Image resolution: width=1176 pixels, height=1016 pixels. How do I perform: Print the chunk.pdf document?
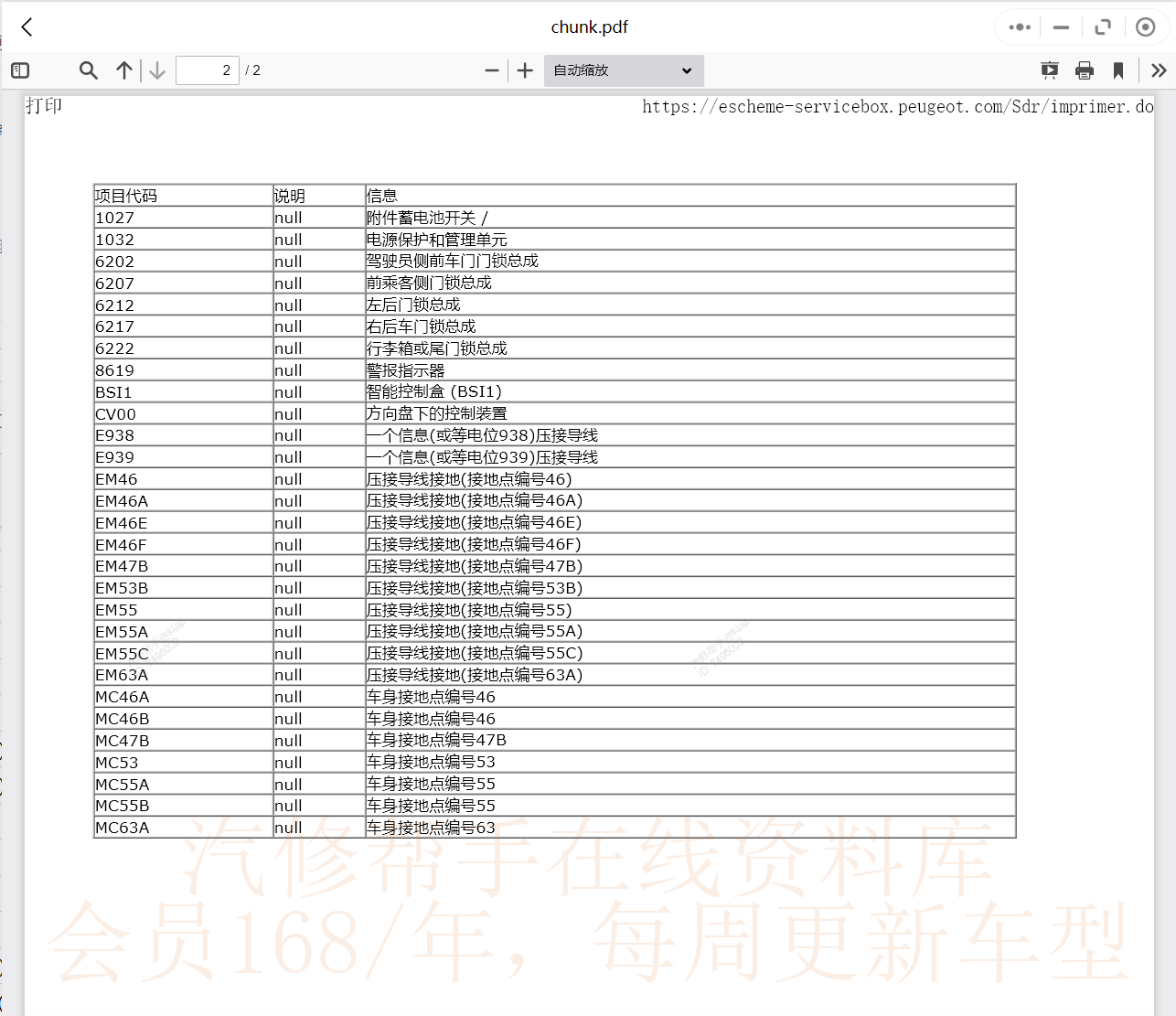tap(1085, 70)
